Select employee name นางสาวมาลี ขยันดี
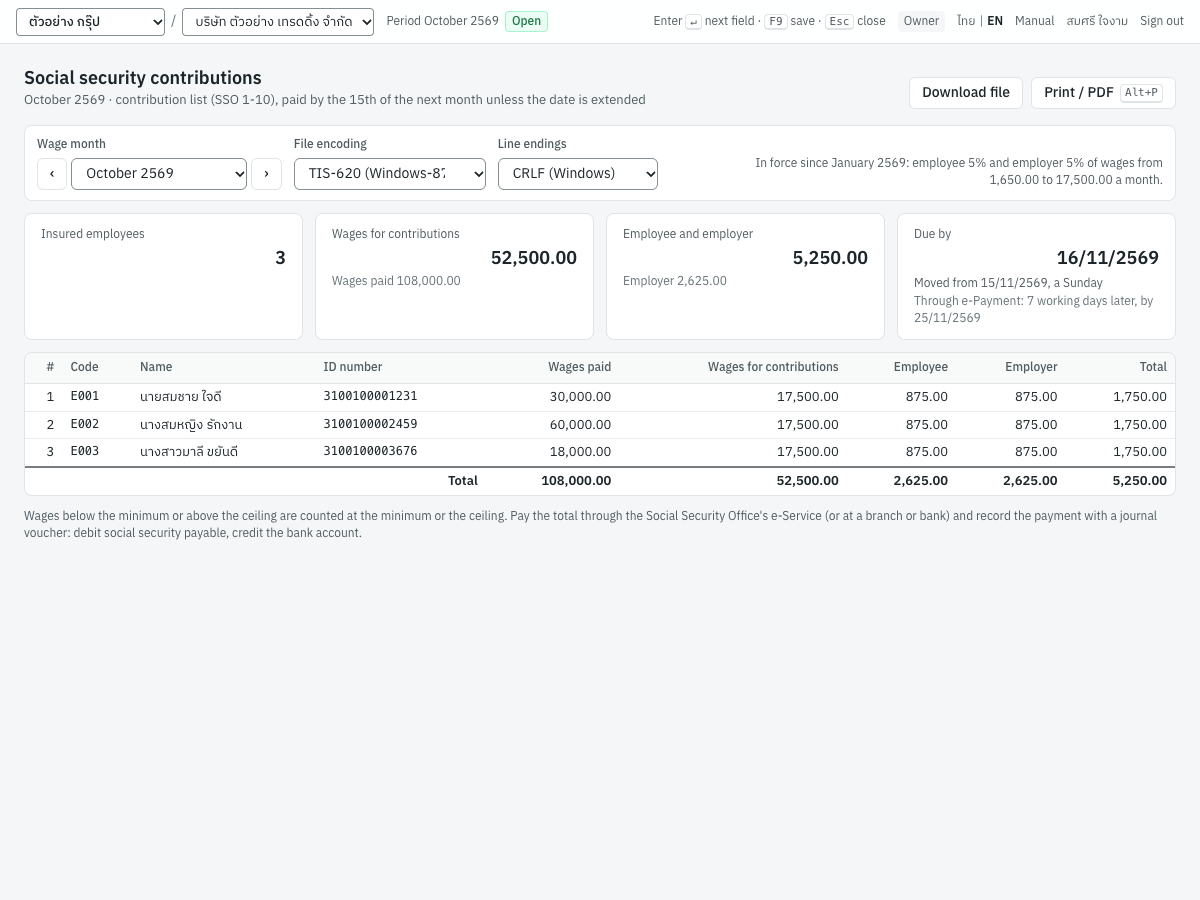1200x900 pixels. (x=189, y=452)
